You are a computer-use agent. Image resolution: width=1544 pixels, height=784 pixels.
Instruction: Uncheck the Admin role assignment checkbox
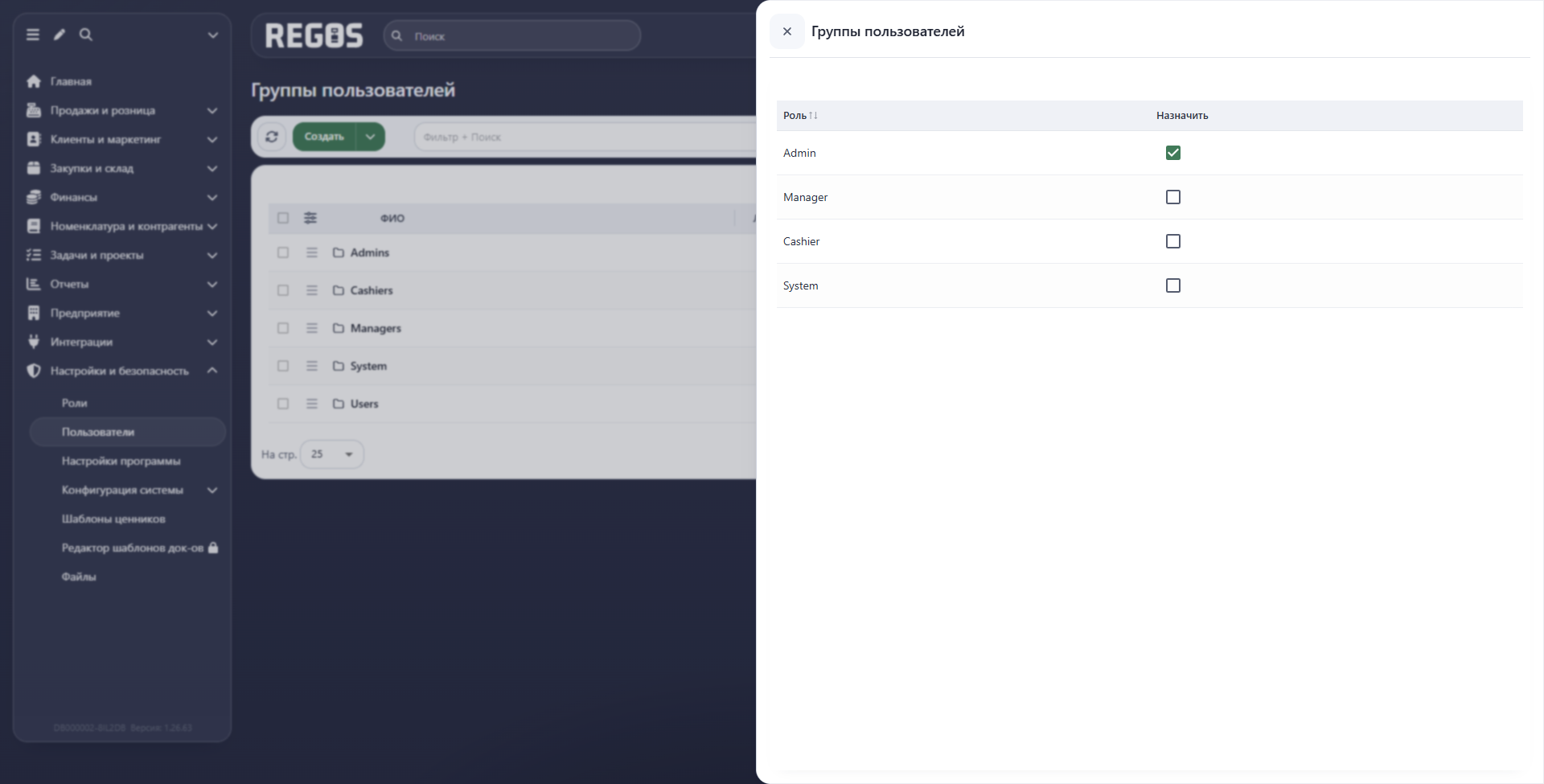1173,153
